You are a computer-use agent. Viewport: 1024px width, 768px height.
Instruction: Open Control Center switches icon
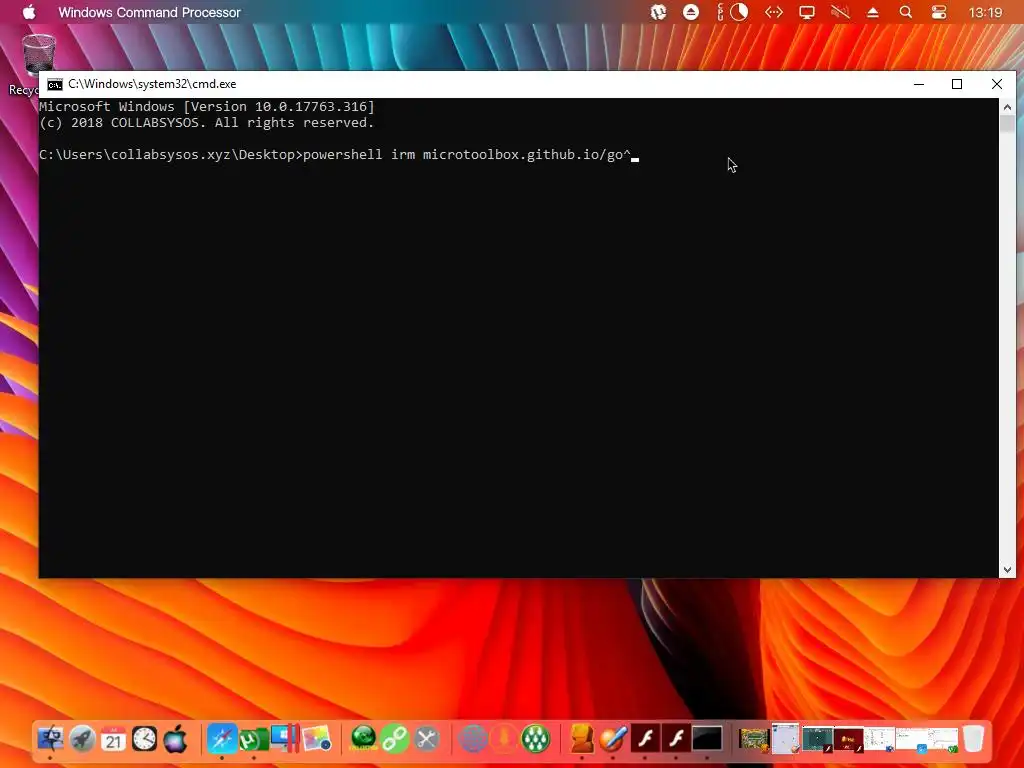pyautogui.click(x=939, y=12)
